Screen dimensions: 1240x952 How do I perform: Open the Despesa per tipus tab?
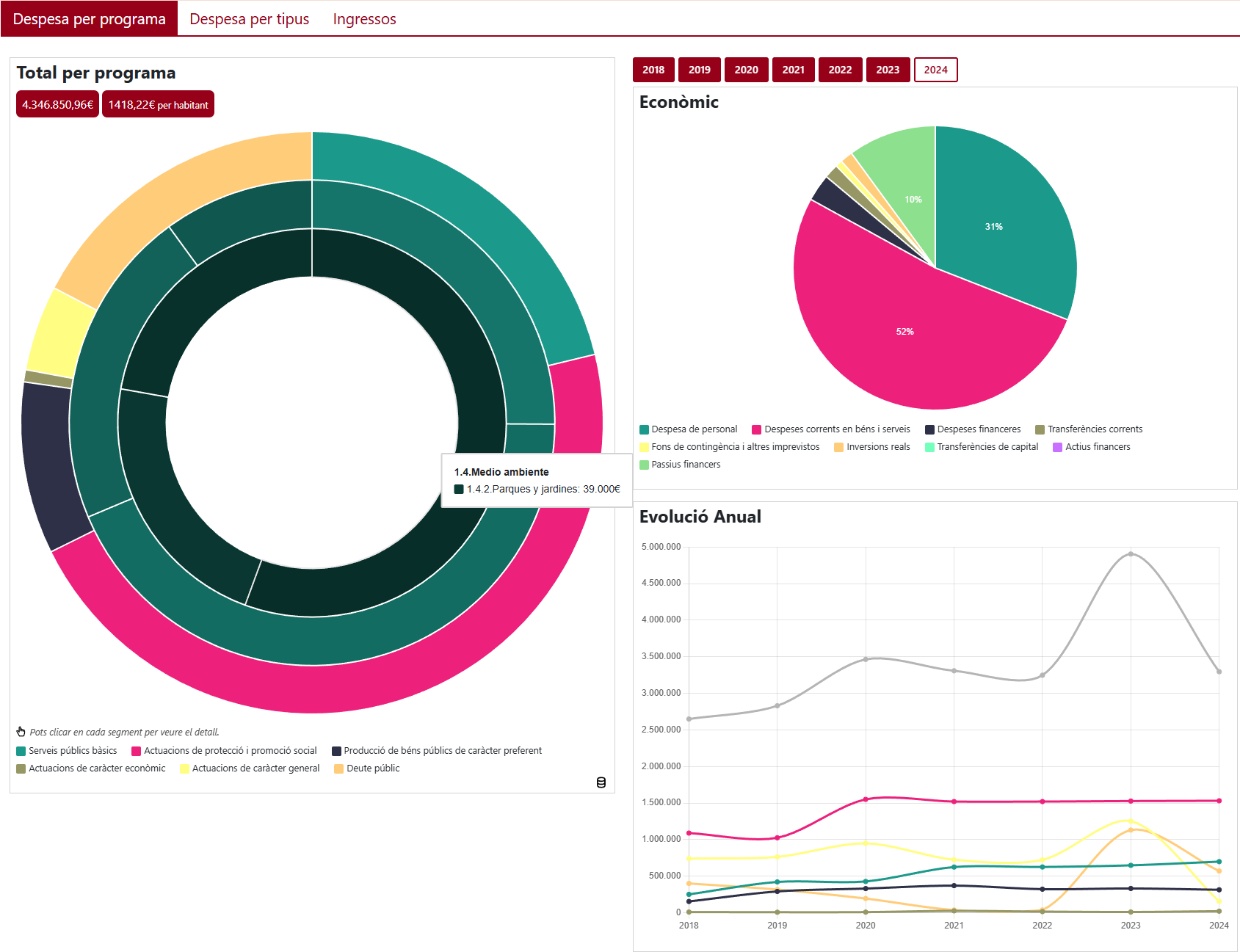point(250,19)
